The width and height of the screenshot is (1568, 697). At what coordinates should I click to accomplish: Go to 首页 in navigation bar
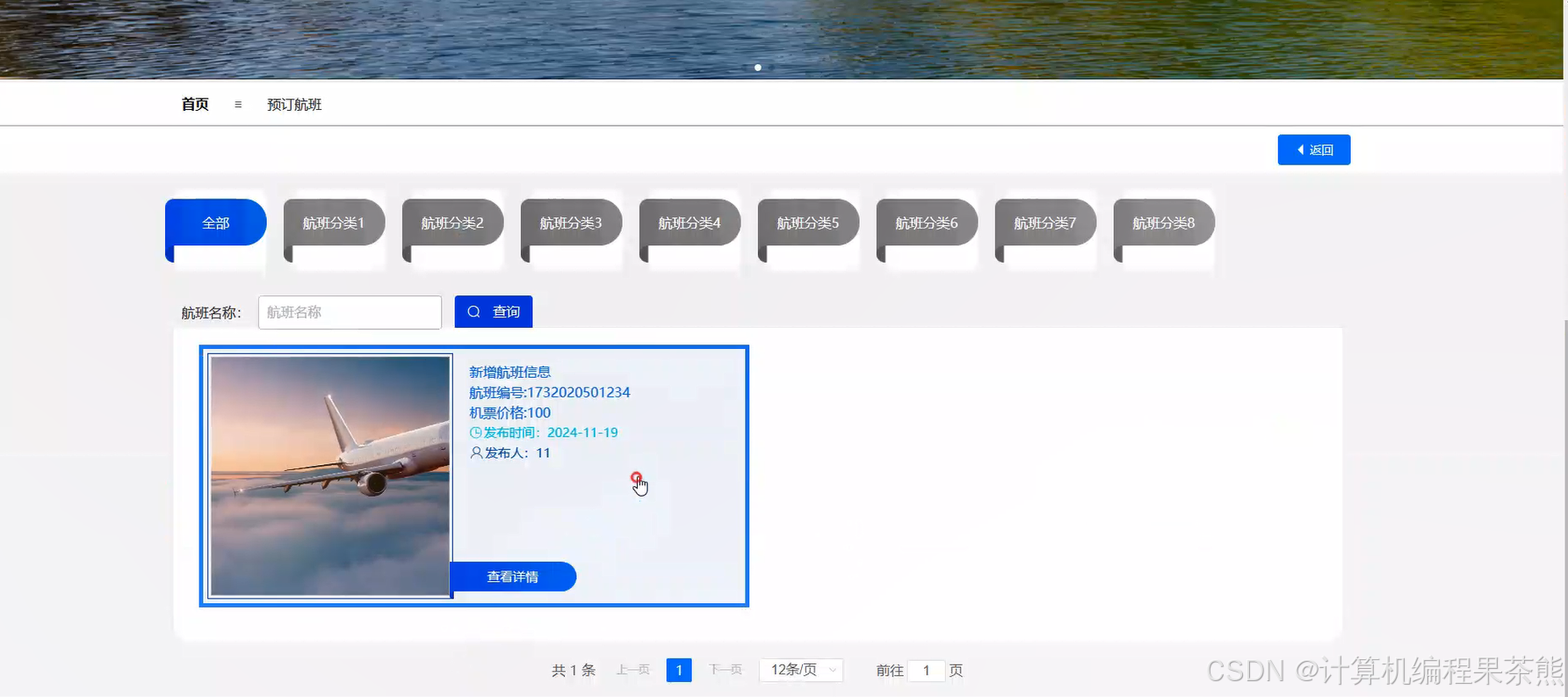click(195, 105)
